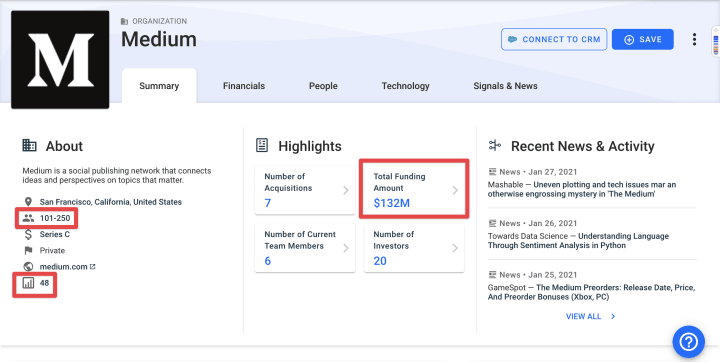
Task: Click the news icon dated Jan 26, 2021
Action: coord(492,223)
